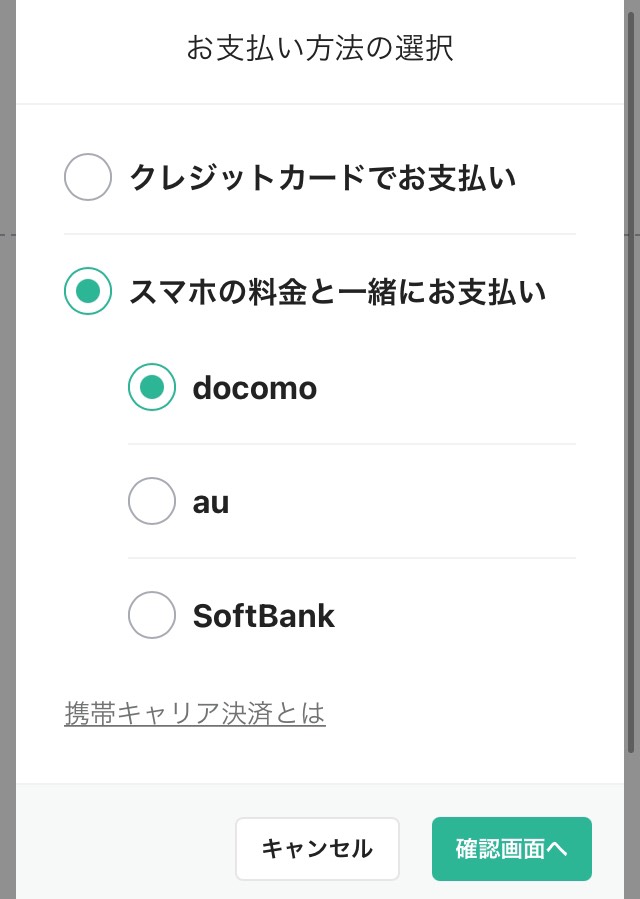Click the docomo label text

tap(254, 388)
